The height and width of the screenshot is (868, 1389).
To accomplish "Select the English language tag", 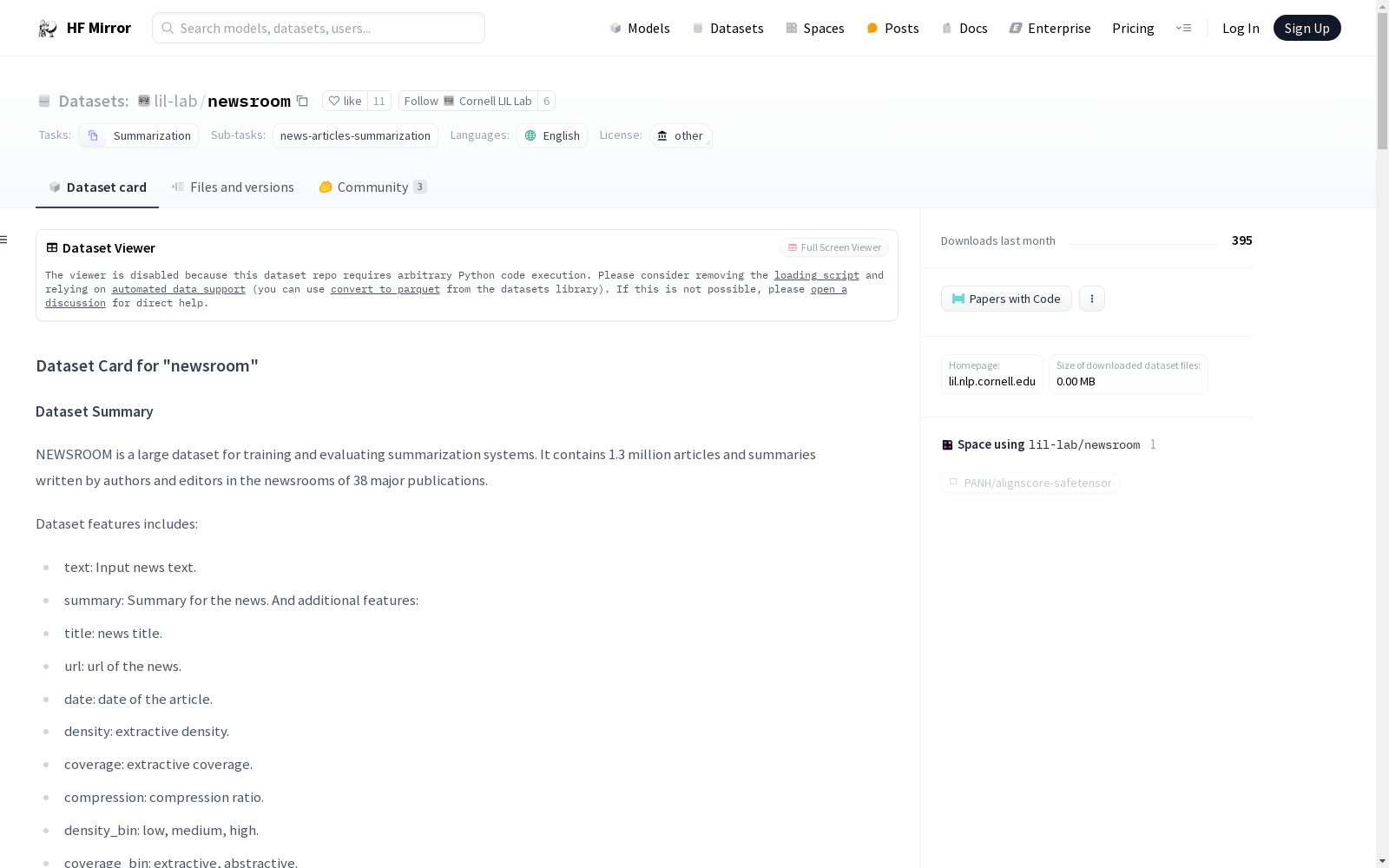I will 552,135.
